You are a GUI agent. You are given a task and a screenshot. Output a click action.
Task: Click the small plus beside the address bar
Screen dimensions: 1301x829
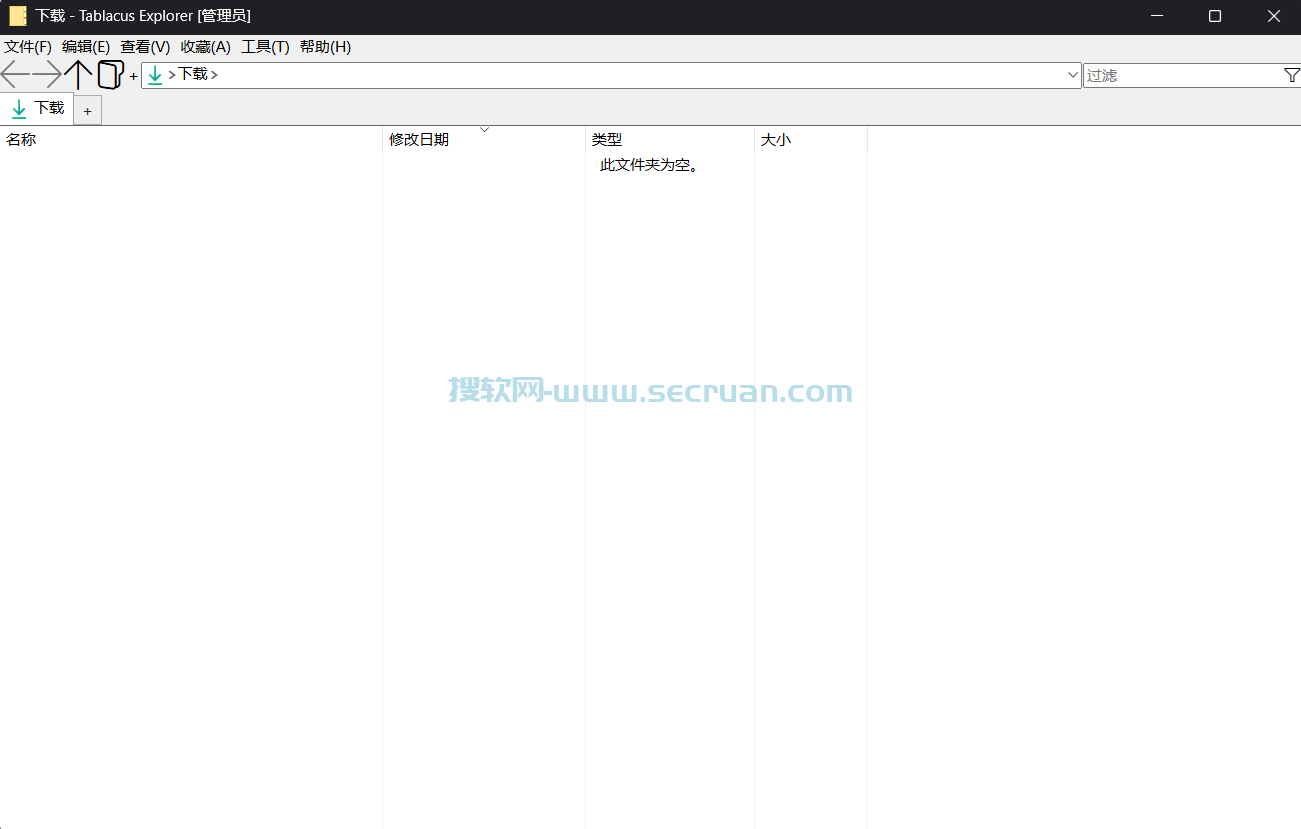tap(134, 76)
